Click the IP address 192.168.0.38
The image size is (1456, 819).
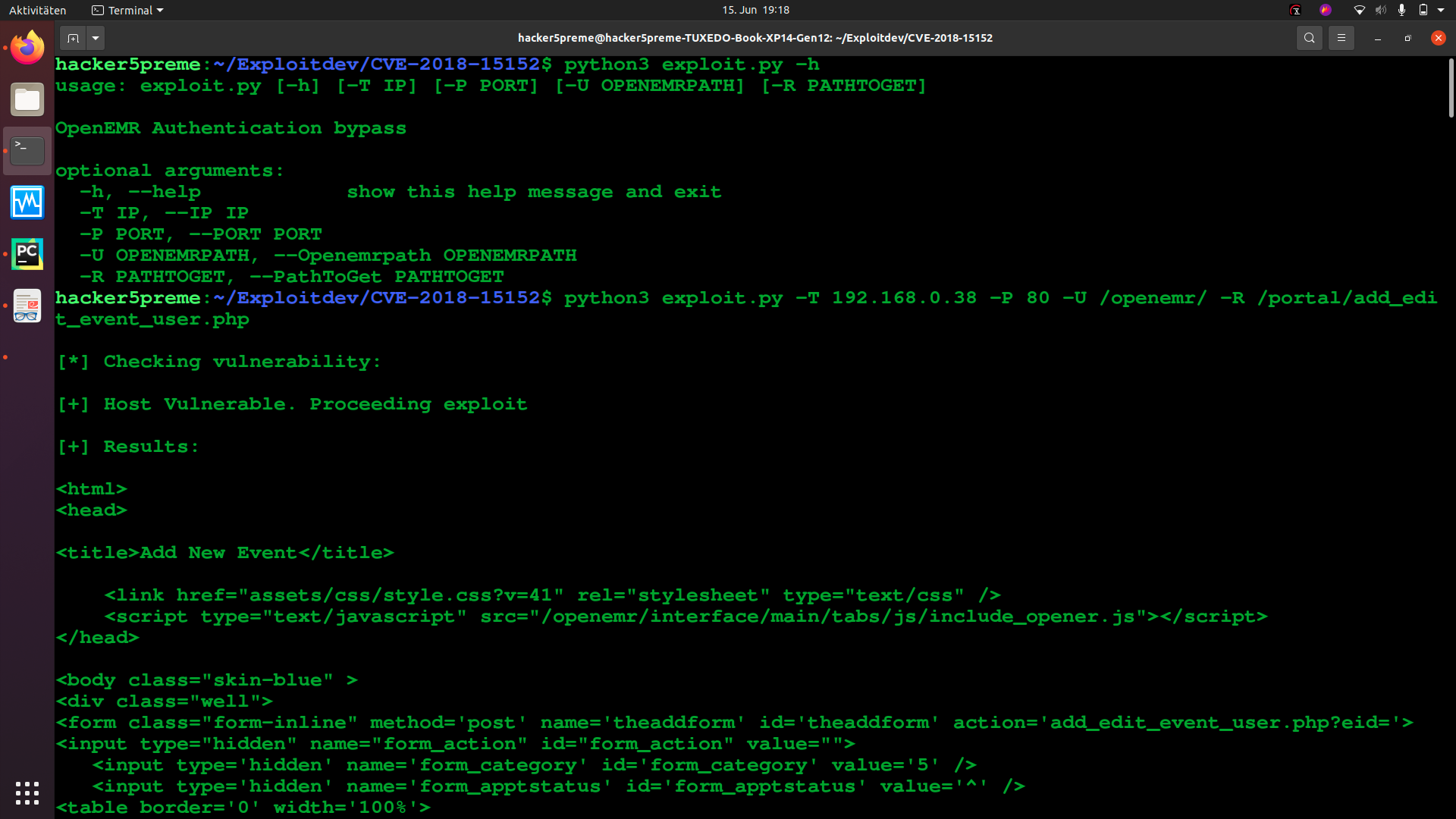coord(904,298)
